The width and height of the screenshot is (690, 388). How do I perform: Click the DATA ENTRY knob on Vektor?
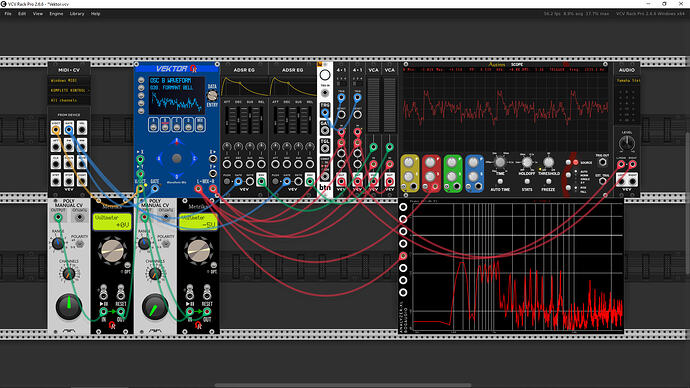[x=213, y=95]
